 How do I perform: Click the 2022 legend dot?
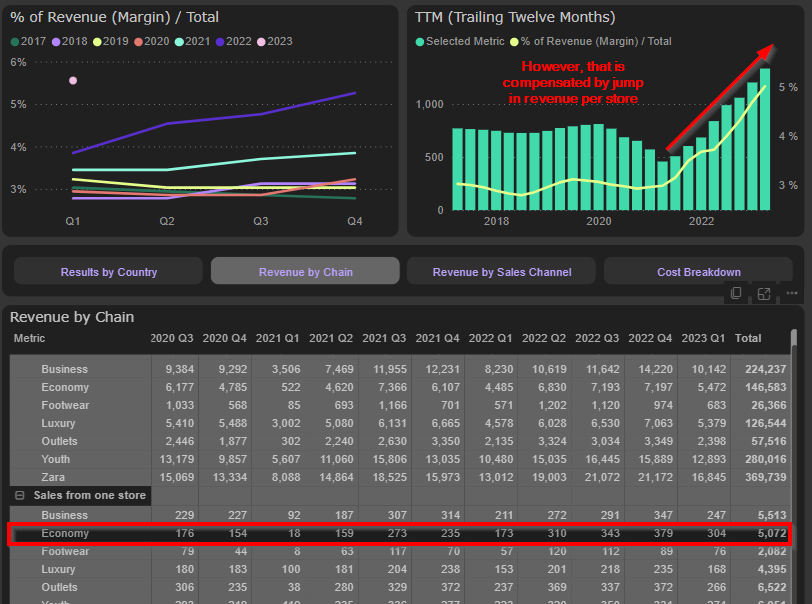tap(220, 41)
